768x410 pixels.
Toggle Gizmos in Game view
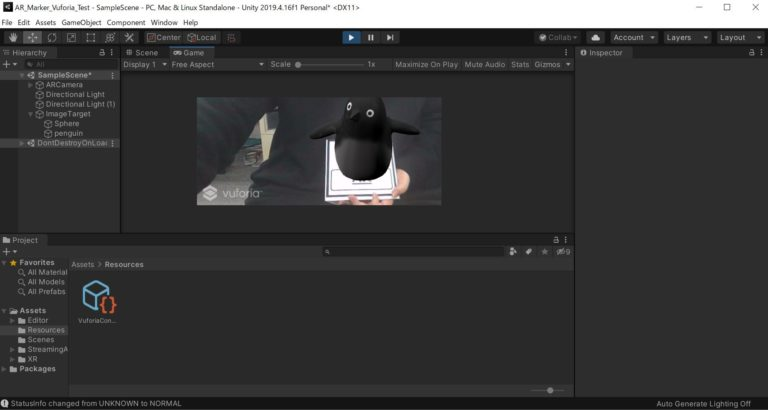tap(547, 65)
